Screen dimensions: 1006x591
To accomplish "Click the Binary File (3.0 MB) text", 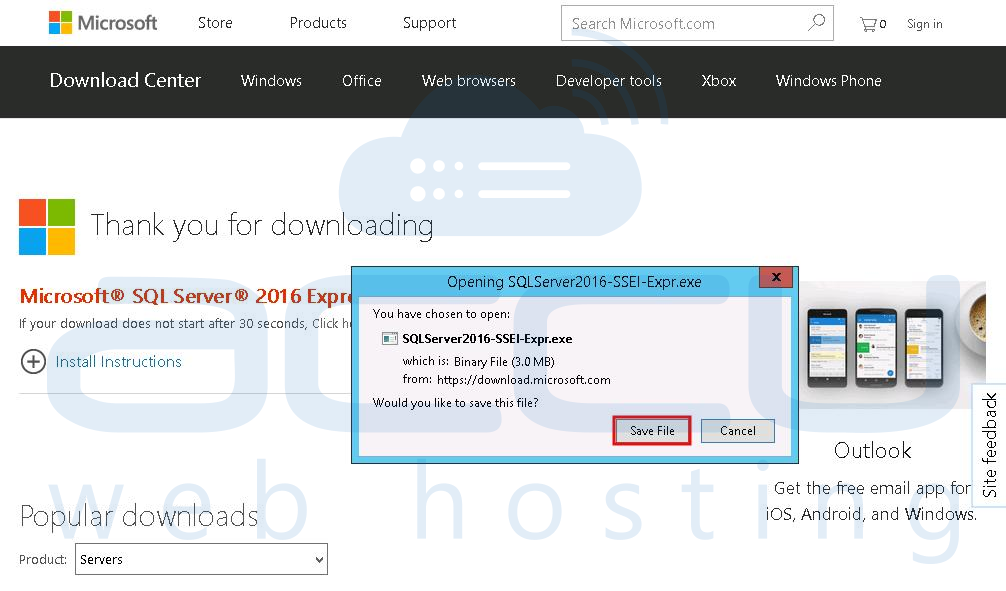I will coord(504,362).
